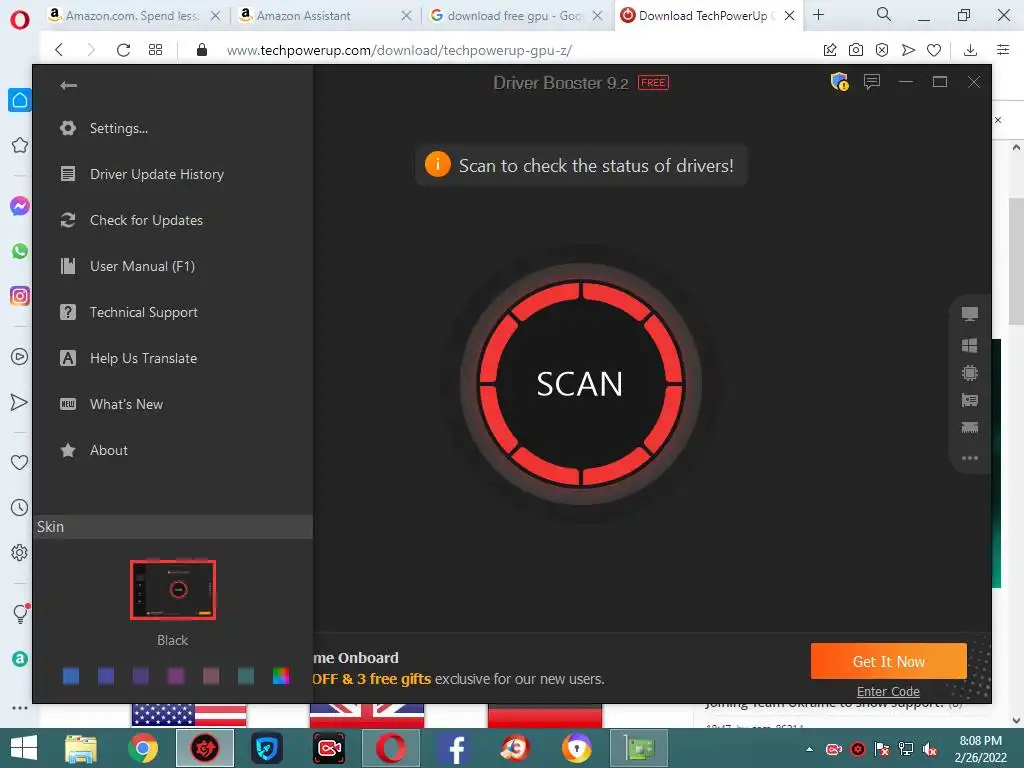
Task: Open Opera sidebar settings gear
Action: [20, 552]
